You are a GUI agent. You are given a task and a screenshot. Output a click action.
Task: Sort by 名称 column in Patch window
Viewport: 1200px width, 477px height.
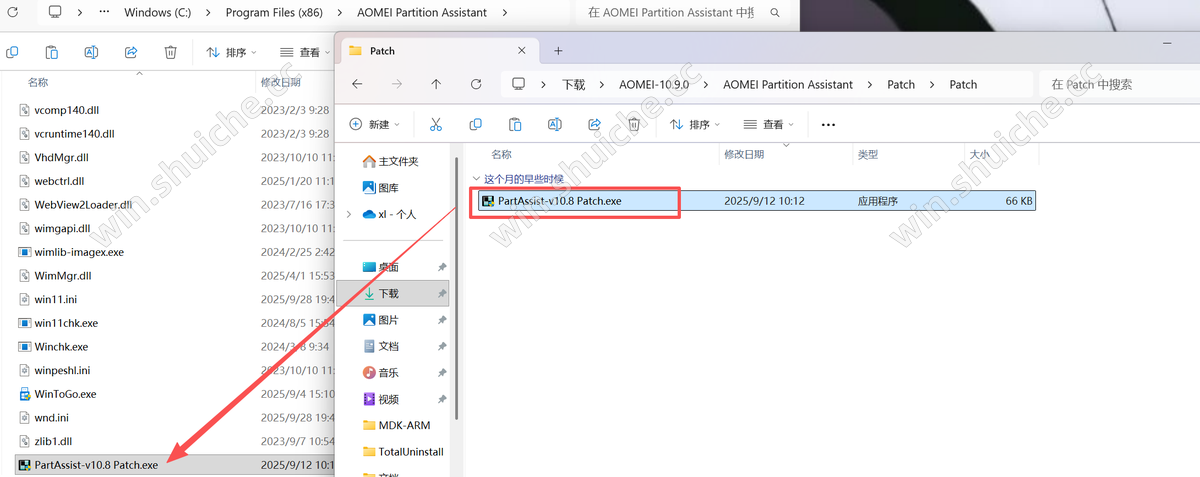(x=502, y=155)
